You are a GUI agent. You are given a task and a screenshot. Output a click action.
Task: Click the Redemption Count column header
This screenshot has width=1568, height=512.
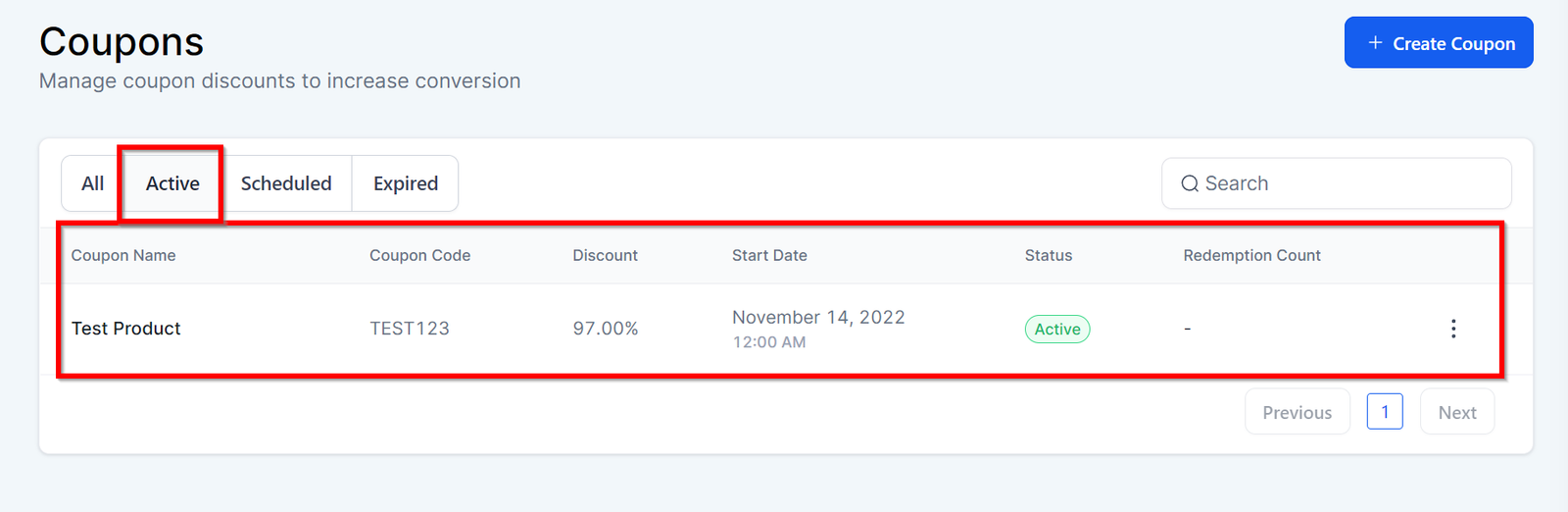(x=1251, y=255)
